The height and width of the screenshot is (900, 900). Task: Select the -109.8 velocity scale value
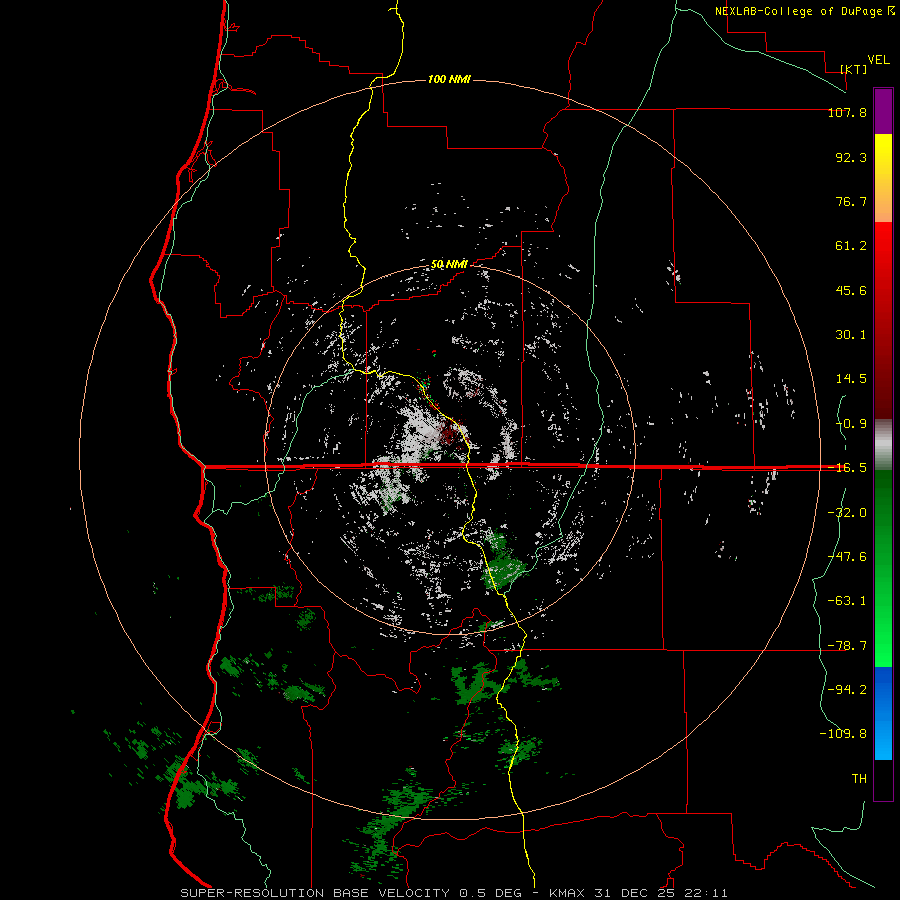843,734
